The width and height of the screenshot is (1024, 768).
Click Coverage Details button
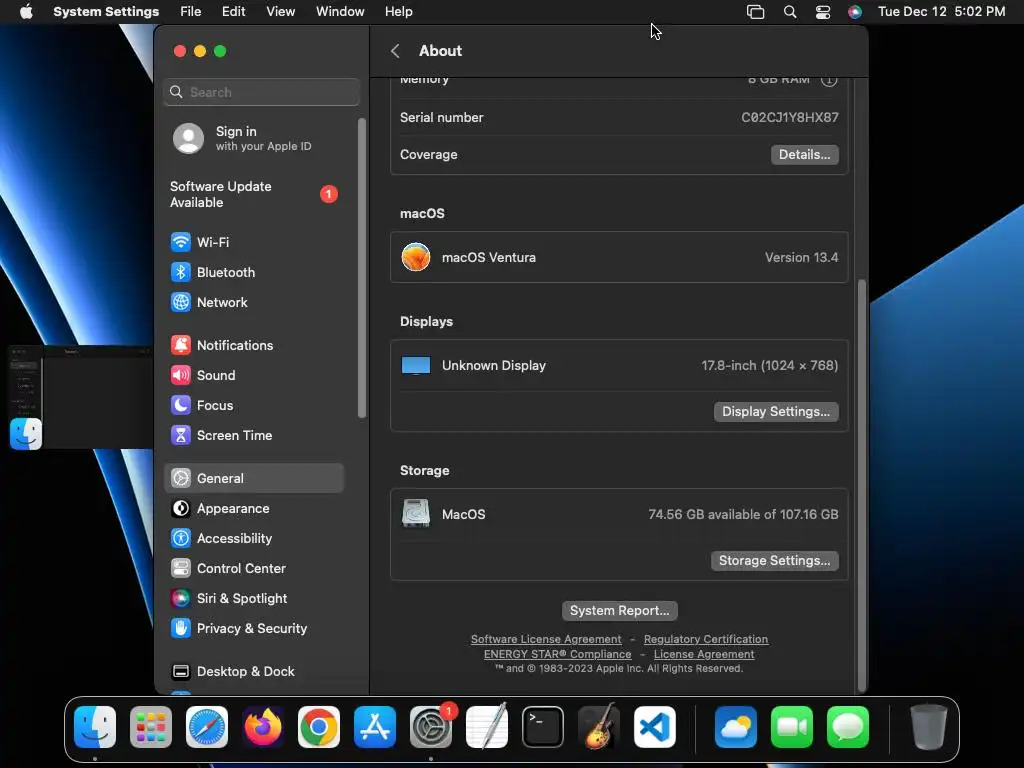805,155
